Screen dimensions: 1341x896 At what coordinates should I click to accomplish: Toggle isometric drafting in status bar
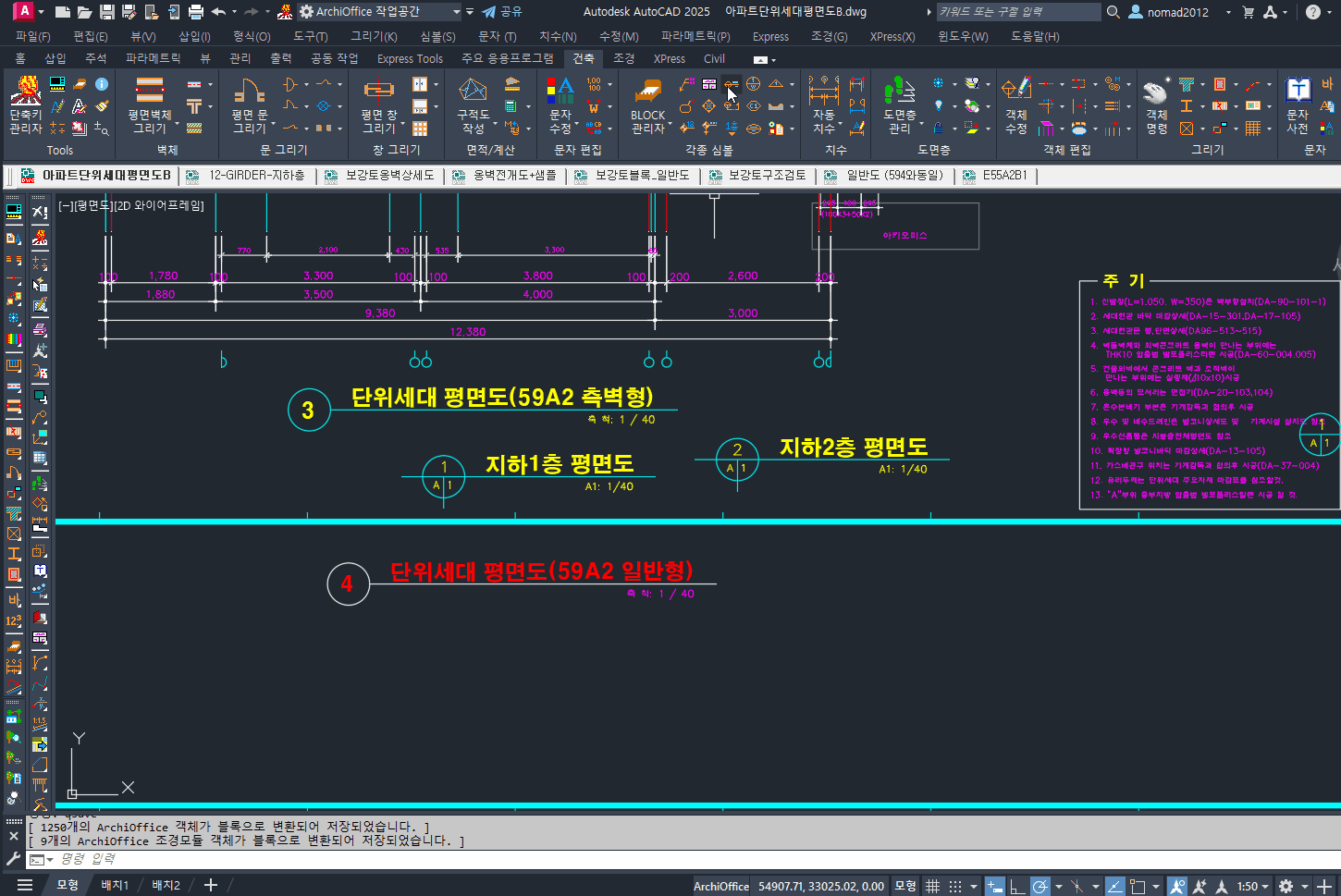pos(1077,886)
